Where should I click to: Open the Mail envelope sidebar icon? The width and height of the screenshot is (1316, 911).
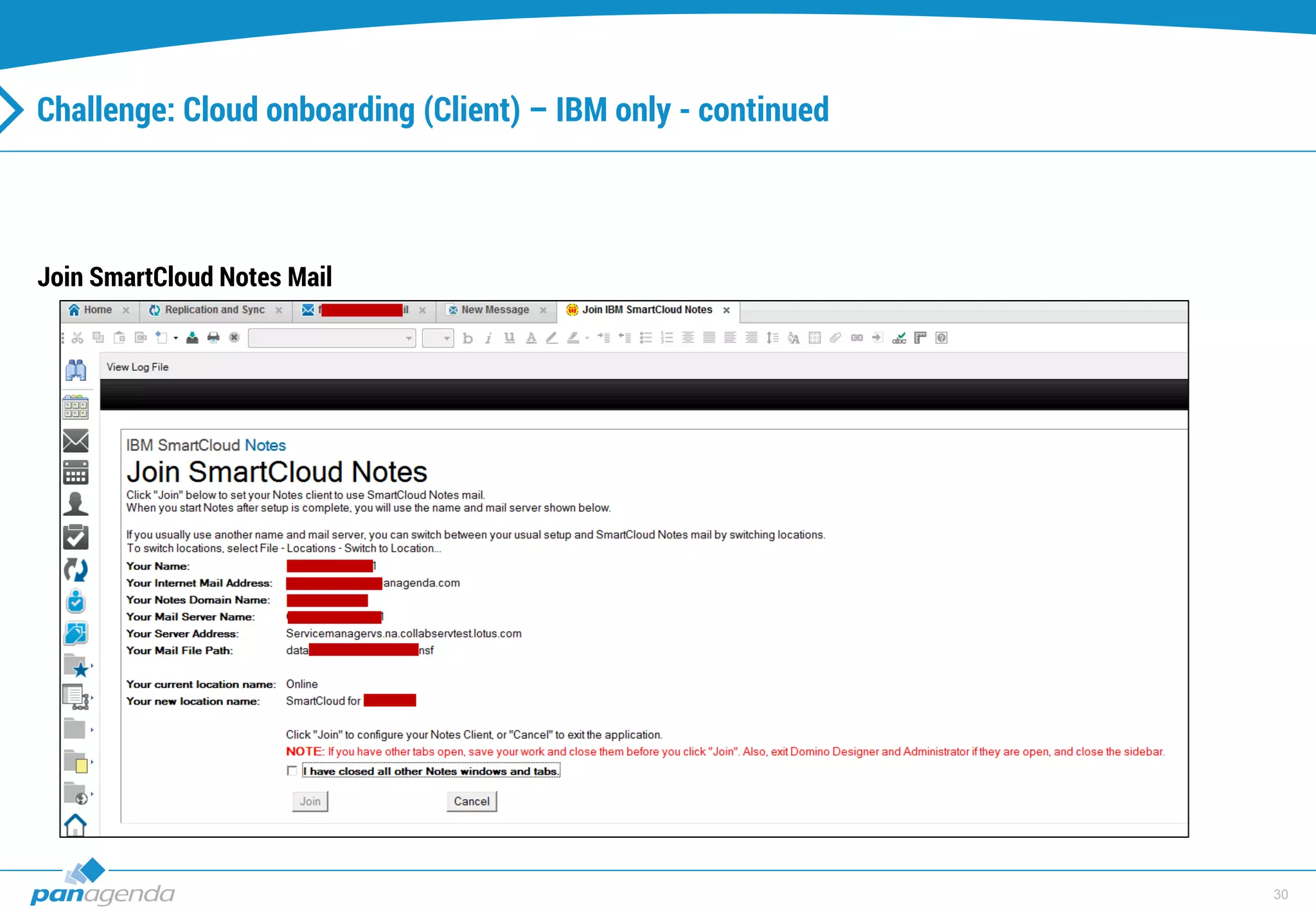coord(76,441)
